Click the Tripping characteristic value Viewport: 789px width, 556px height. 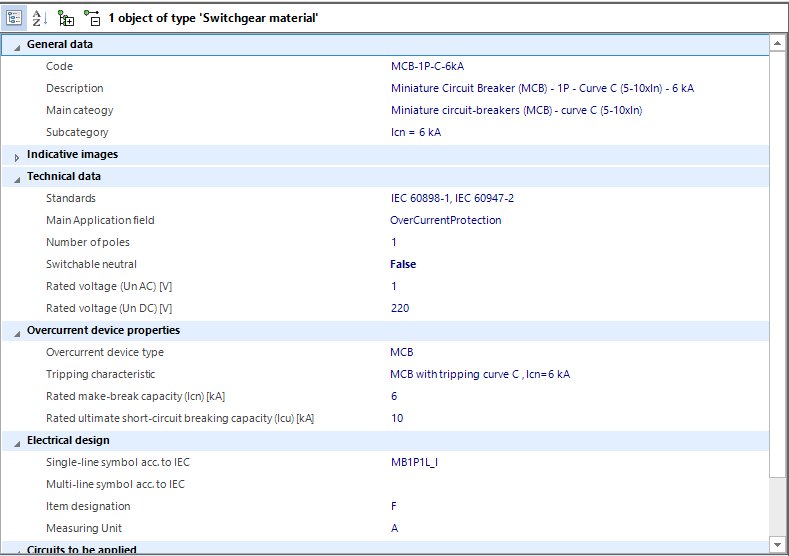click(480, 374)
